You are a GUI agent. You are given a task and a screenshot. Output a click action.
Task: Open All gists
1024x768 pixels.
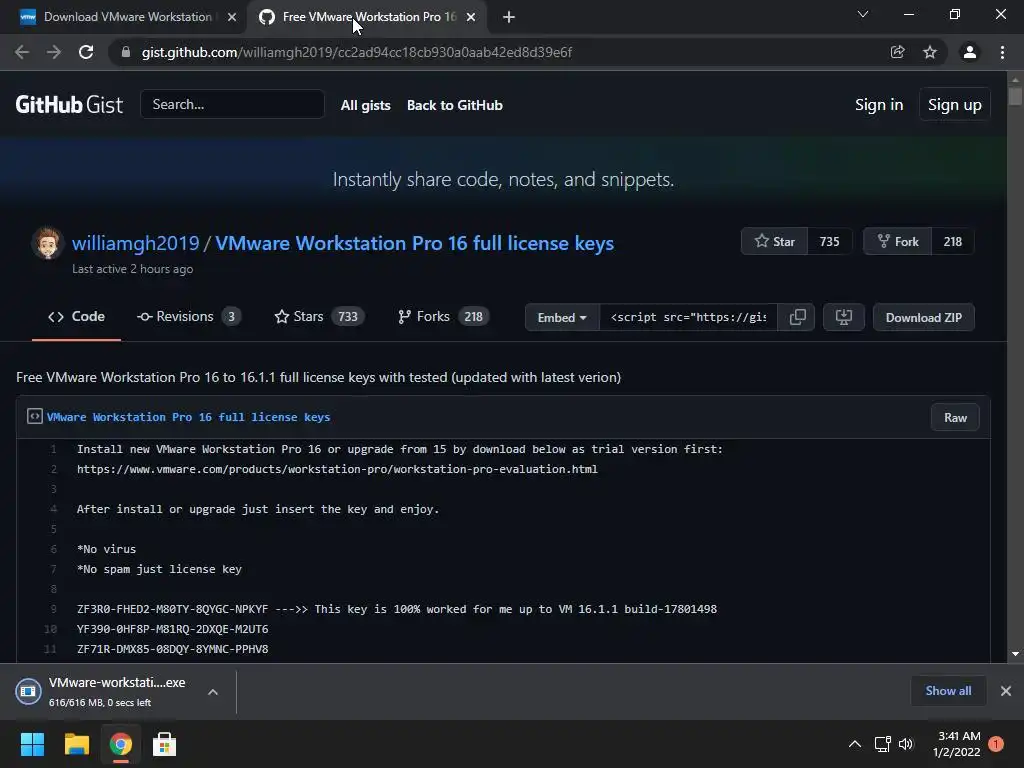(366, 105)
